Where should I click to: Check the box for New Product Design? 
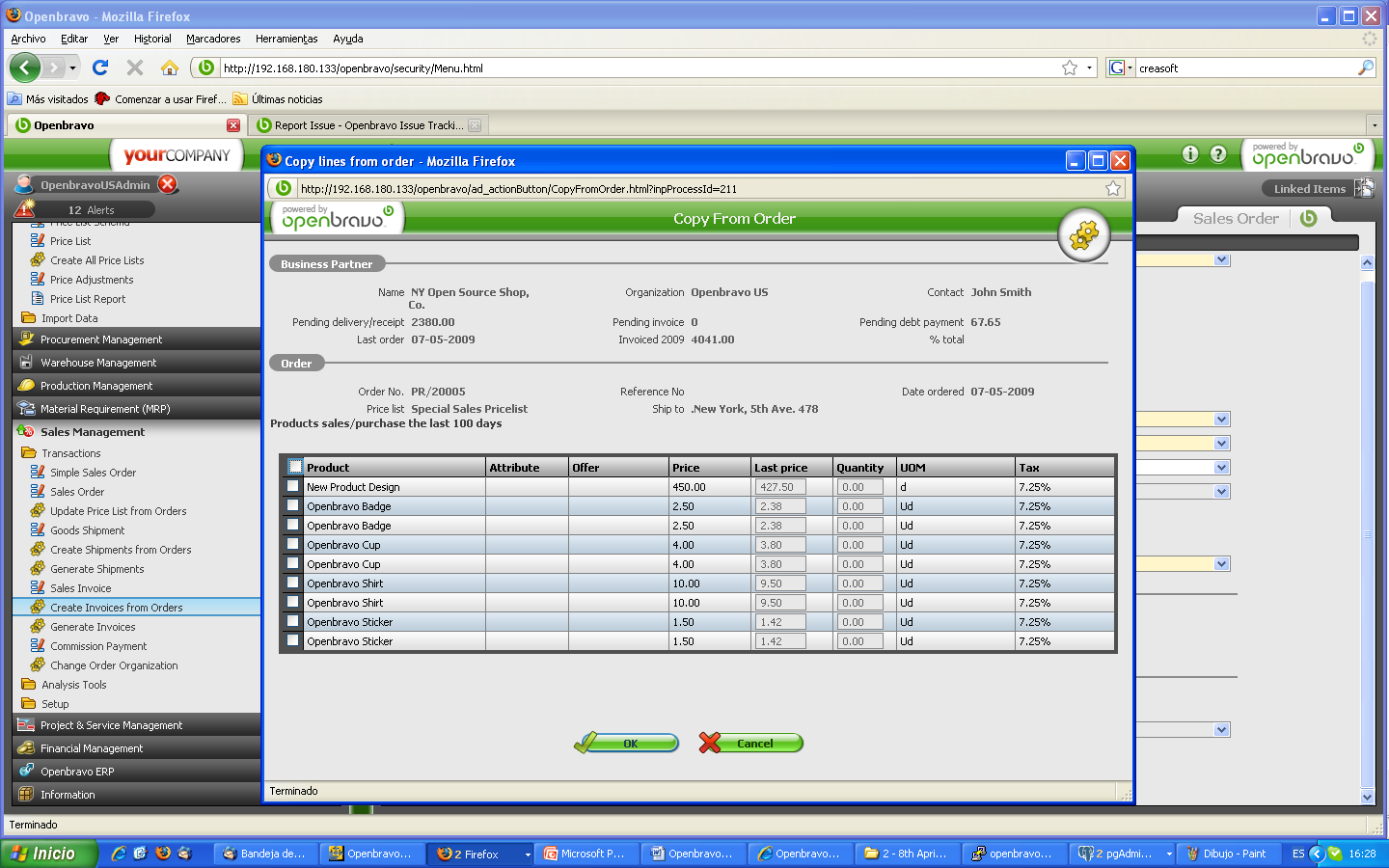pyautogui.click(x=293, y=486)
